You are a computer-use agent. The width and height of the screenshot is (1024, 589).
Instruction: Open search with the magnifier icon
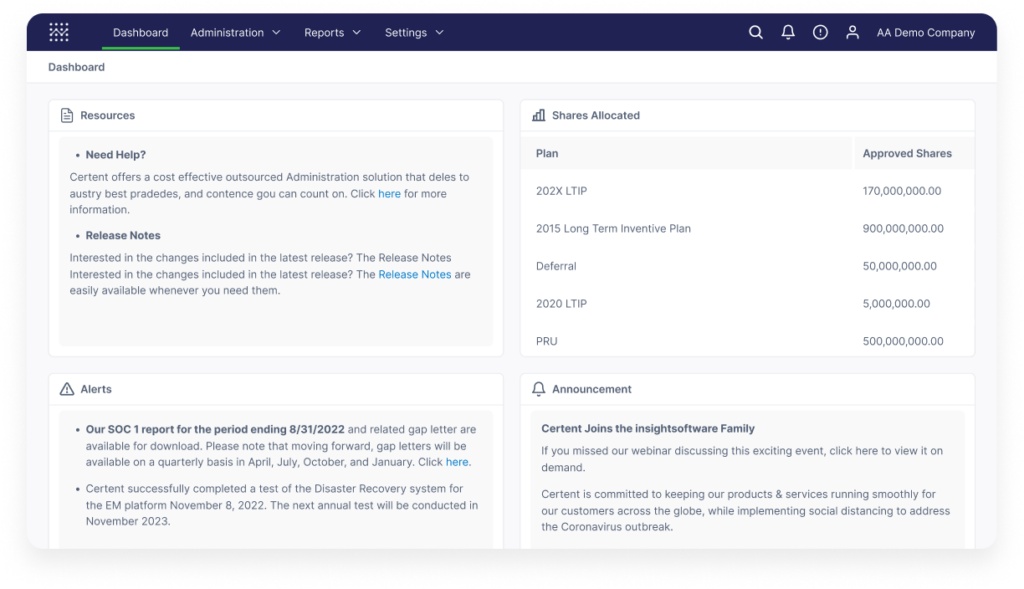(756, 33)
